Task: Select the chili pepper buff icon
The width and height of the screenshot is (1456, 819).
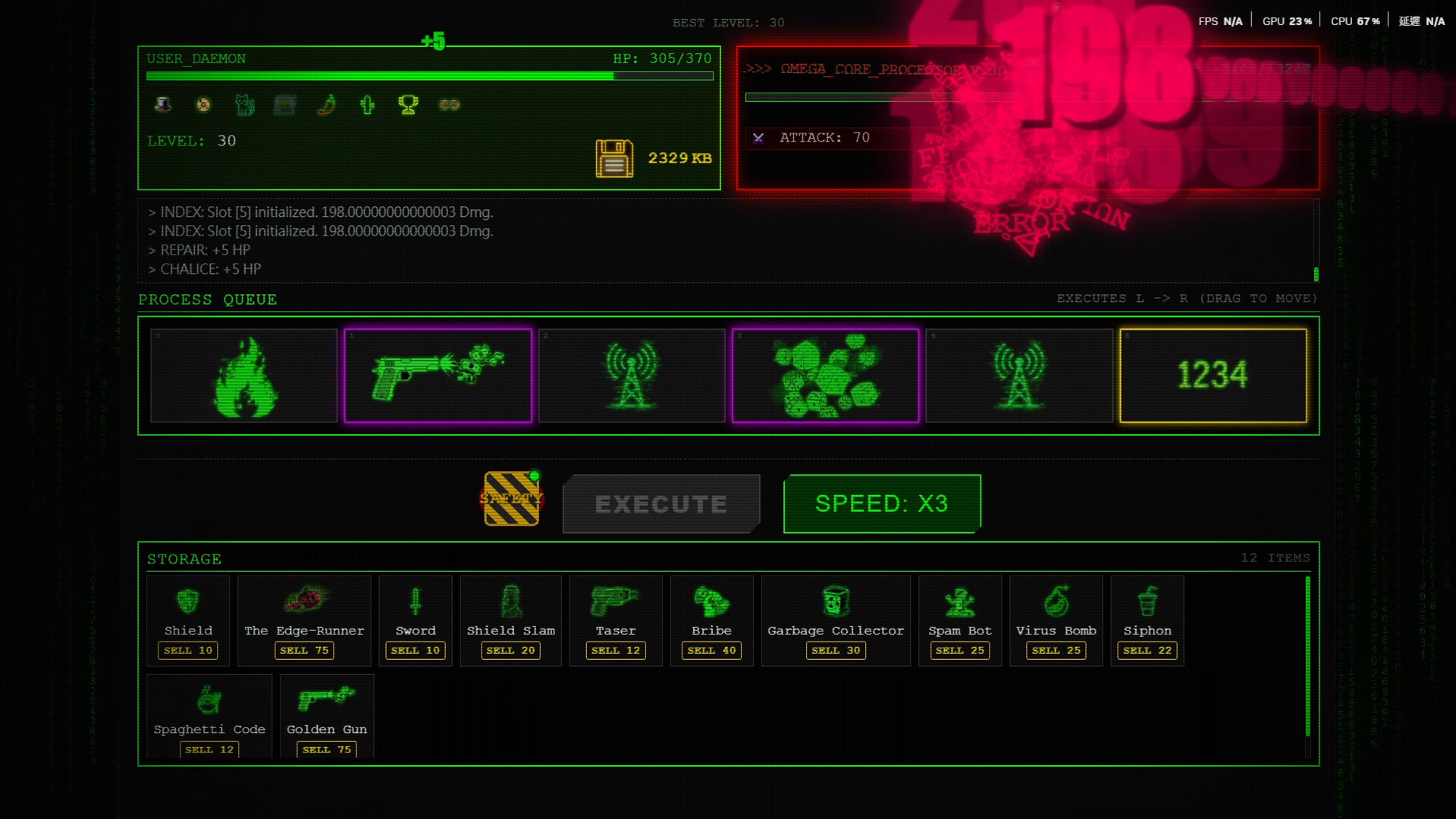Action: [326, 105]
